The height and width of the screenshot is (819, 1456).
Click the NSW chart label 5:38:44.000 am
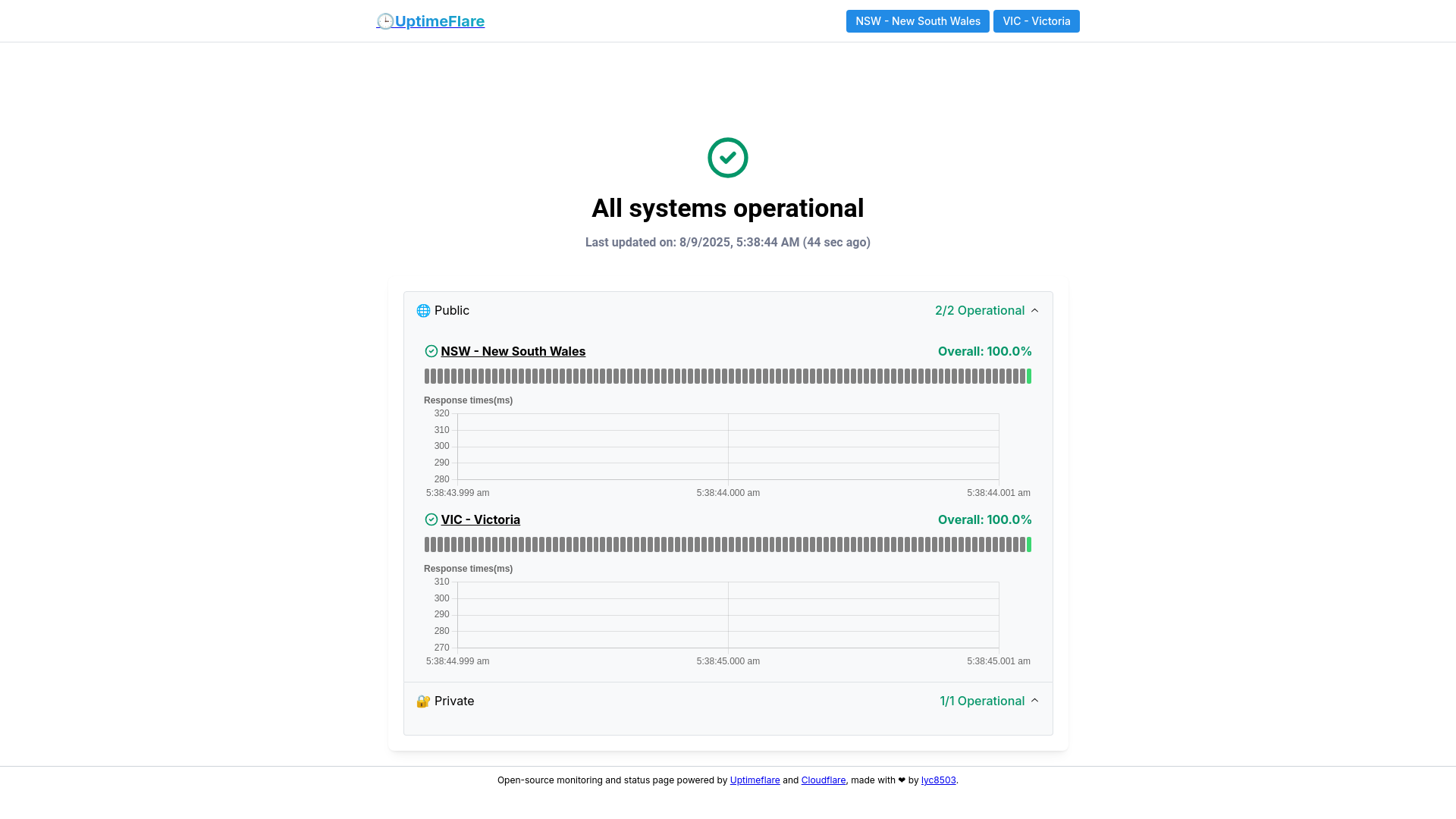click(728, 493)
